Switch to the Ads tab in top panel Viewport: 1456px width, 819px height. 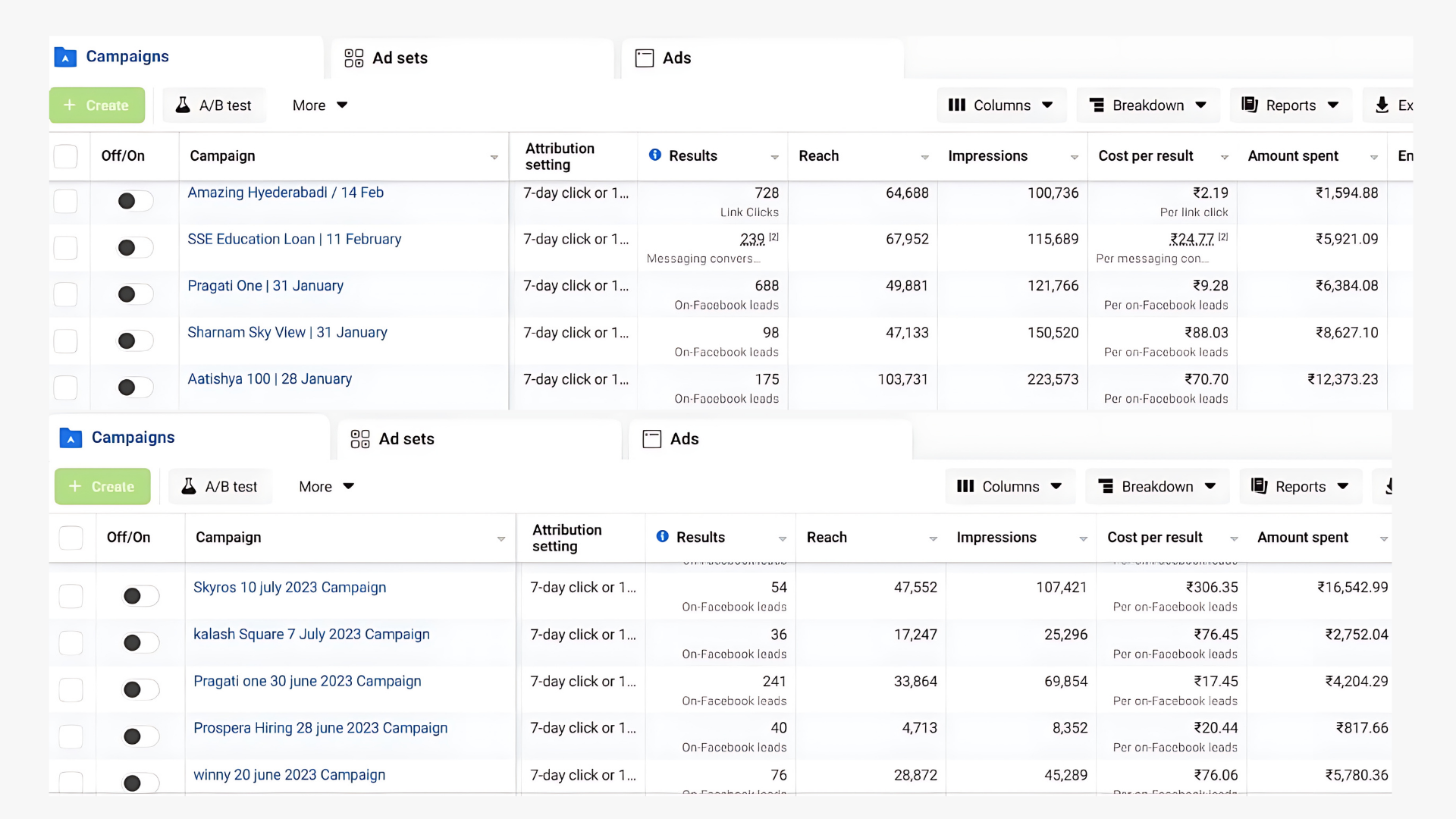tap(676, 58)
